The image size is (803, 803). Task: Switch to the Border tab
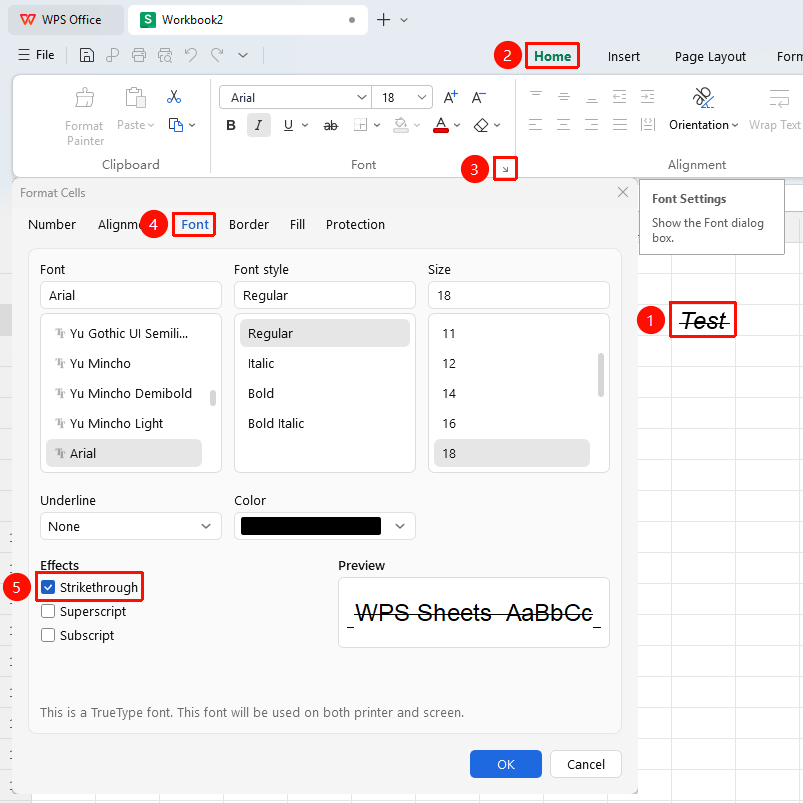(248, 224)
